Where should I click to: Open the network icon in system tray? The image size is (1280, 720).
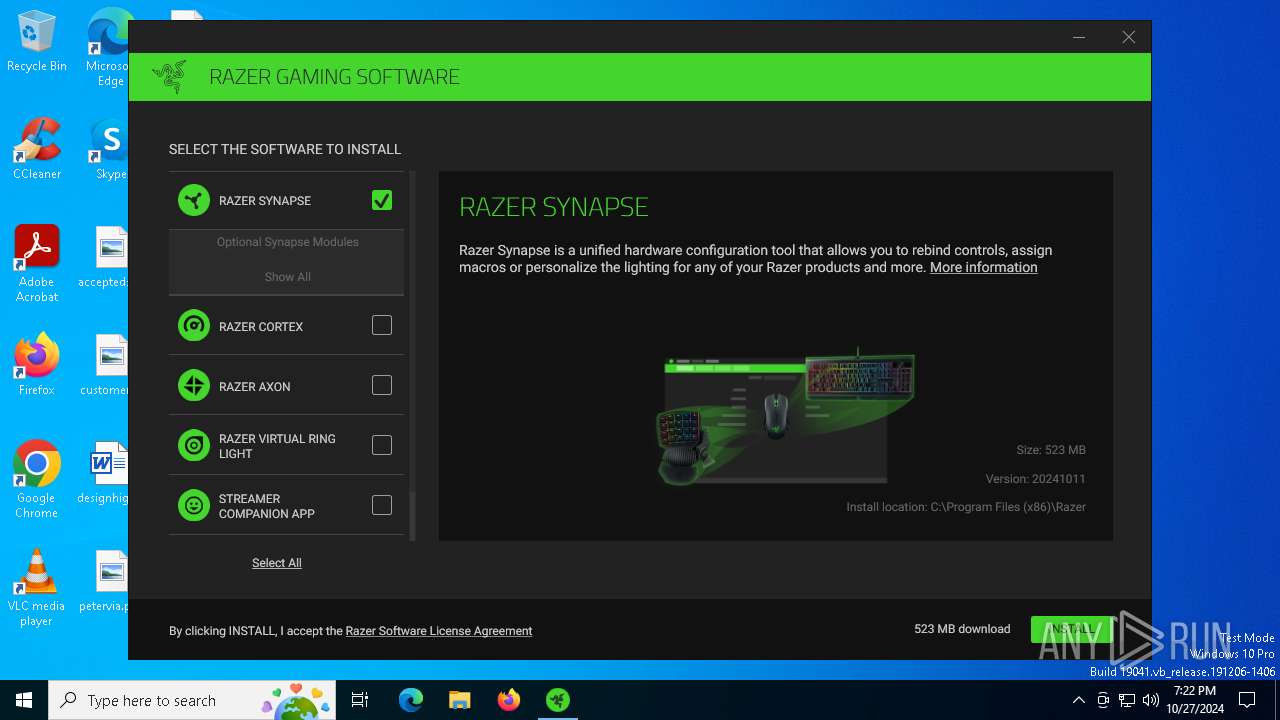[1127, 700]
